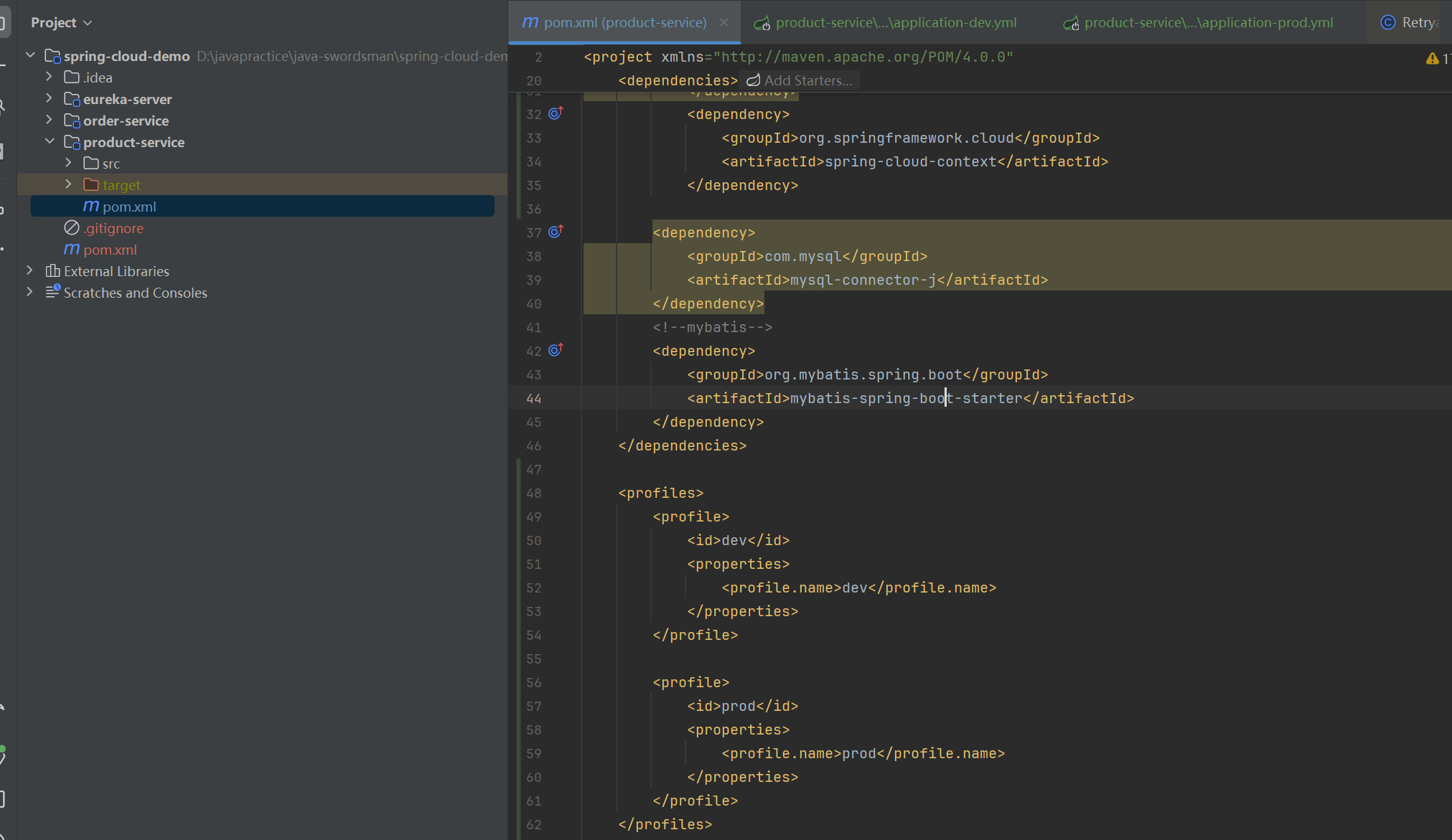The height and width of the screenshot is (840, 1452).
Task: Click the warning triangle inspection indicator
Action: [x=1432, y=58]
